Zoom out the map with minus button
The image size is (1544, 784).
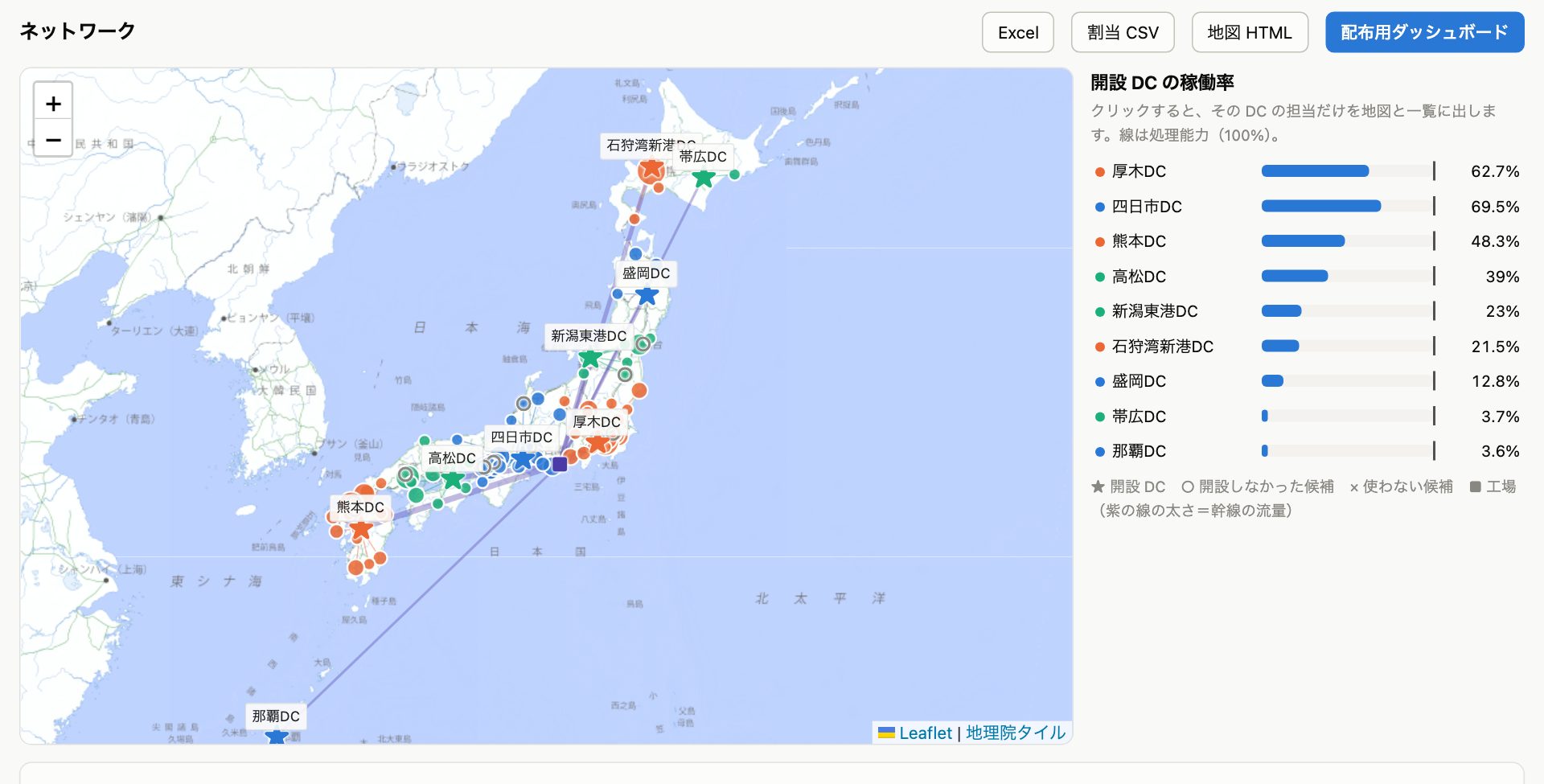pyautogui.click(x=53, y=140)
